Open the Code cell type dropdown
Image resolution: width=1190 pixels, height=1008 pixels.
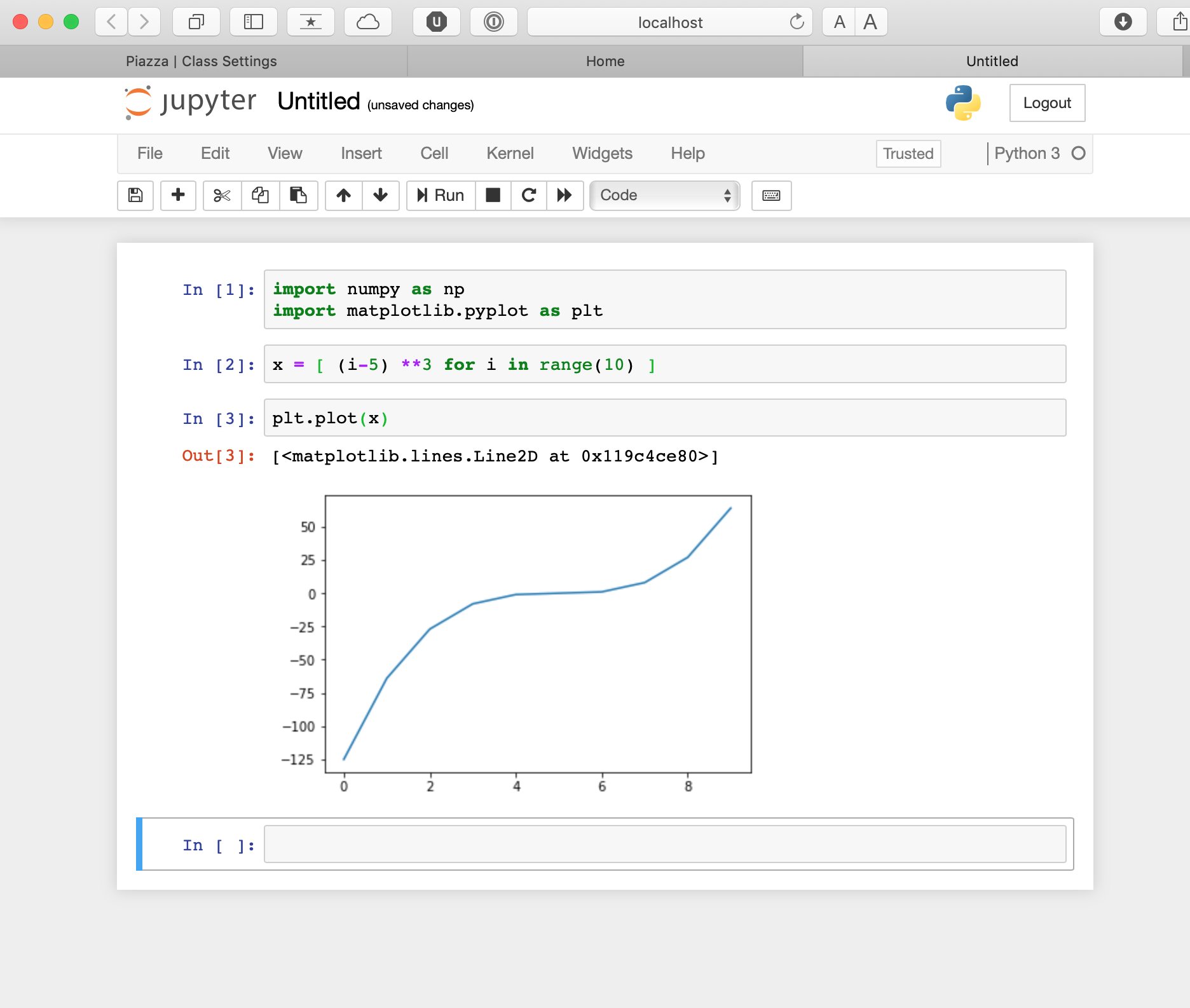tap(664, 195)
